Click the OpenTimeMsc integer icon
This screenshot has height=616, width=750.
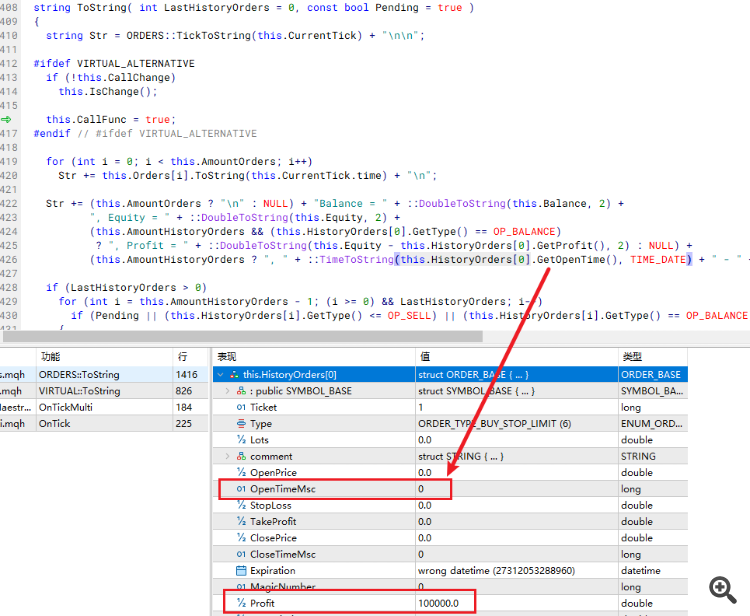[241, 489]
